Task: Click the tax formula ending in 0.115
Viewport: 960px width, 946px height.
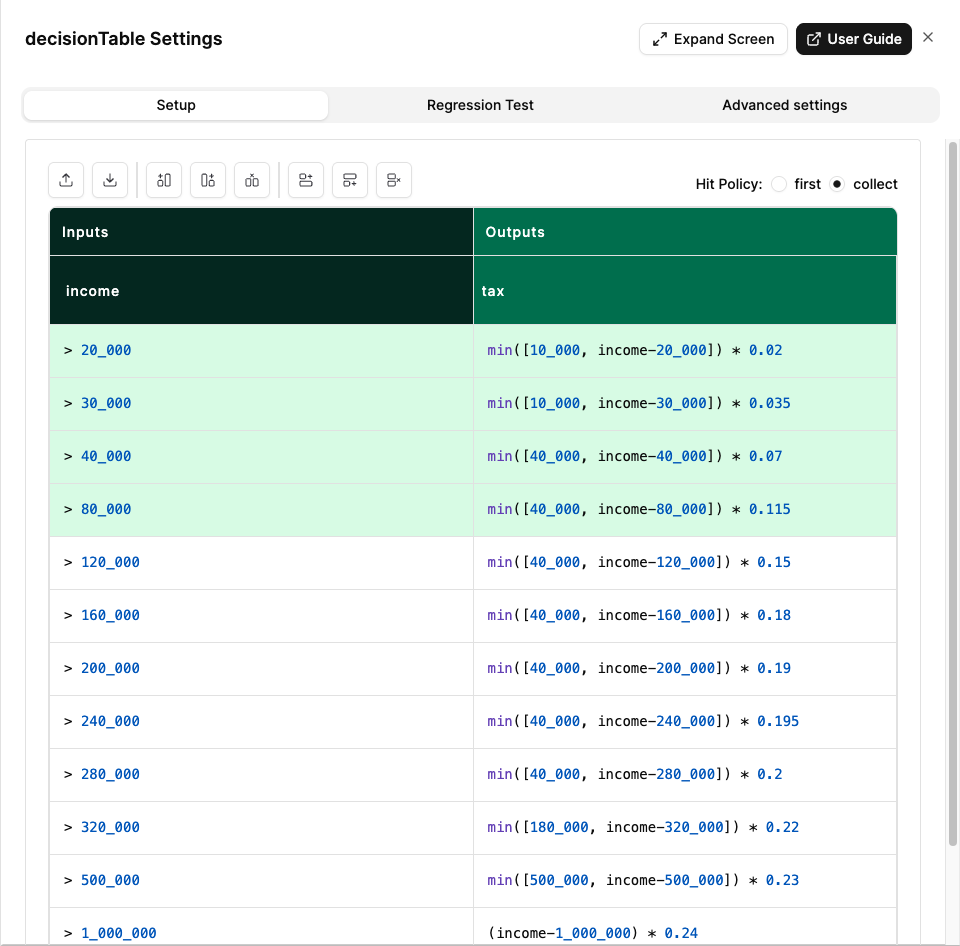Action: pos(685,510)
